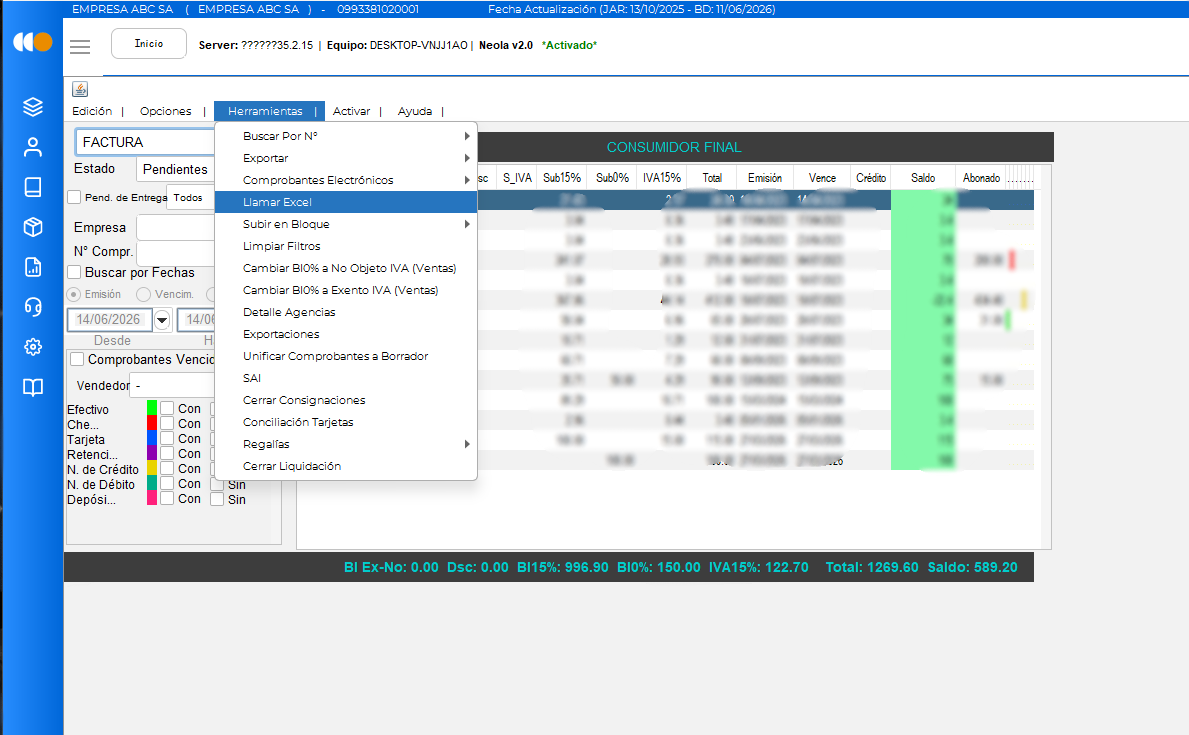Click the Abonado column header
Viewport: 1189px width, 735px height.
[x=981, y=177]
